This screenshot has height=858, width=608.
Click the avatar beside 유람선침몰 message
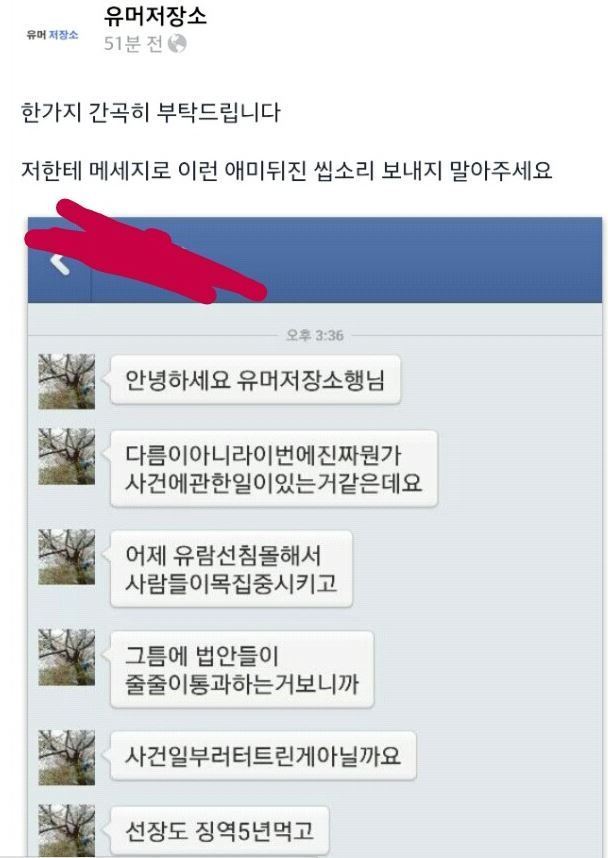67,557
